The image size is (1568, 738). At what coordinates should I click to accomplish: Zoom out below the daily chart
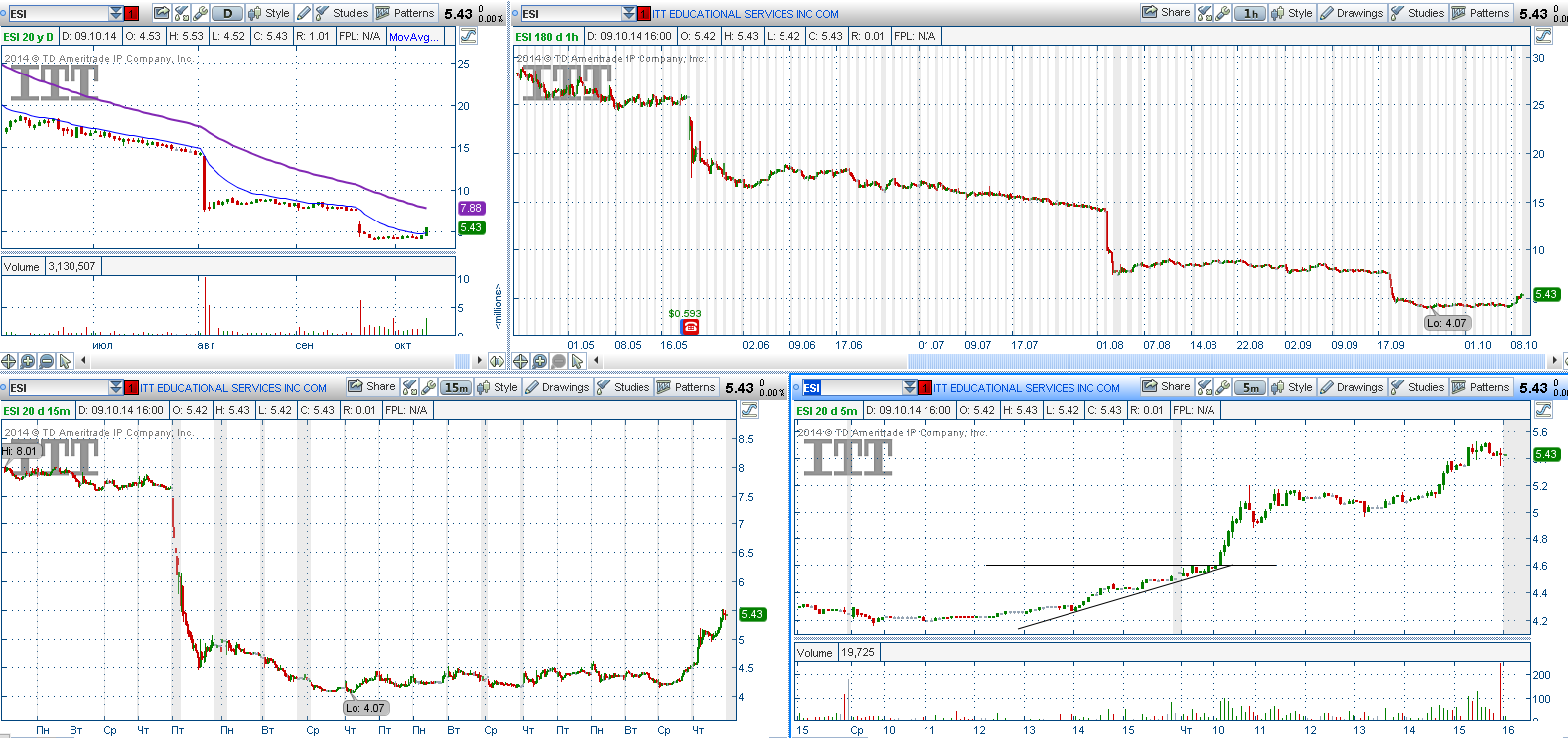46,361
